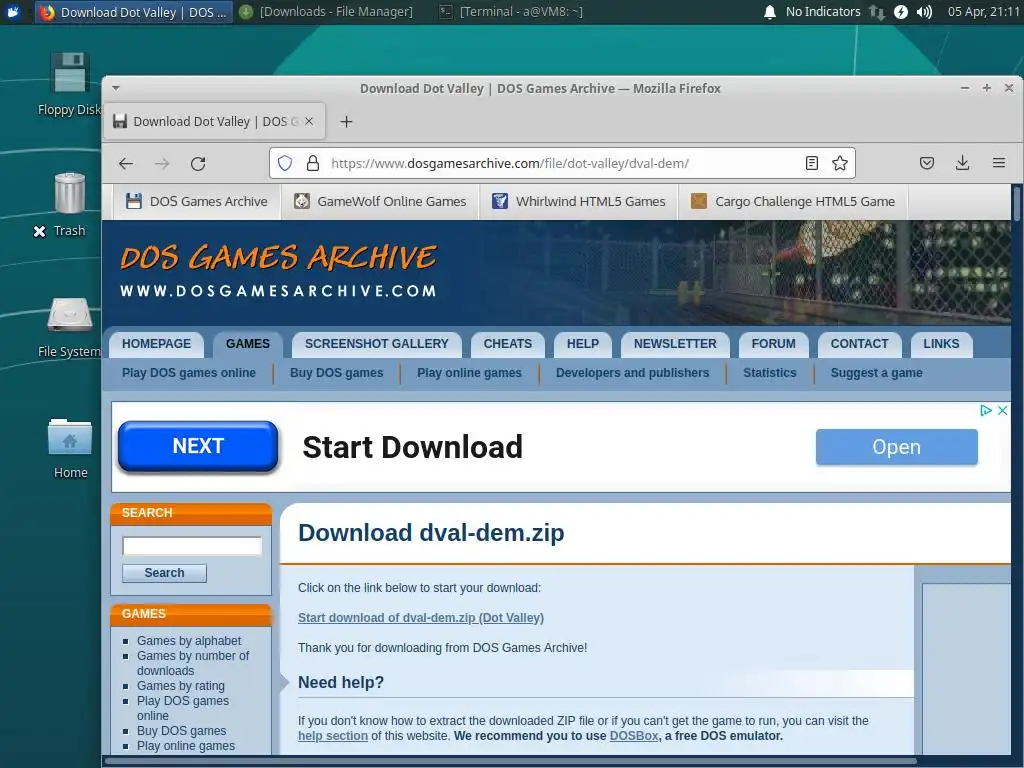Viewport: 1024px width, 768px height.
Task: Open Whirlwind HTML5 Games bookmark
Action: pyautogui.click(x=579, y=201)
